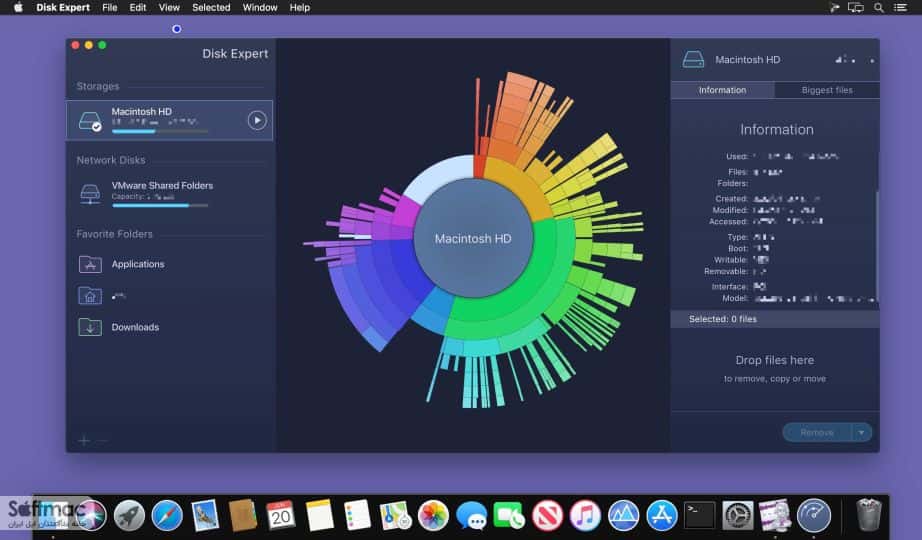The height and width of the screenshot is (540, 922).
Task: Open the Remove button dropdown arrow
Action: [861, 432]
